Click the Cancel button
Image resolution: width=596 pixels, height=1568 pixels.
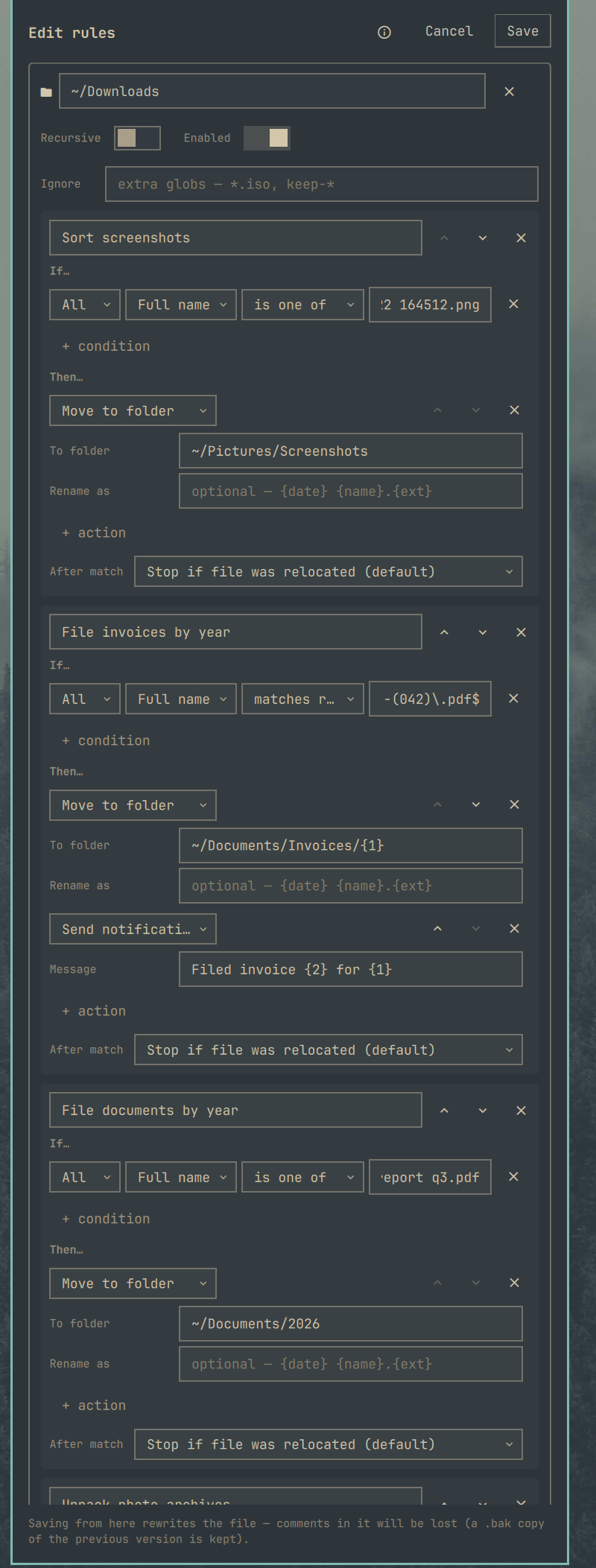449,31
